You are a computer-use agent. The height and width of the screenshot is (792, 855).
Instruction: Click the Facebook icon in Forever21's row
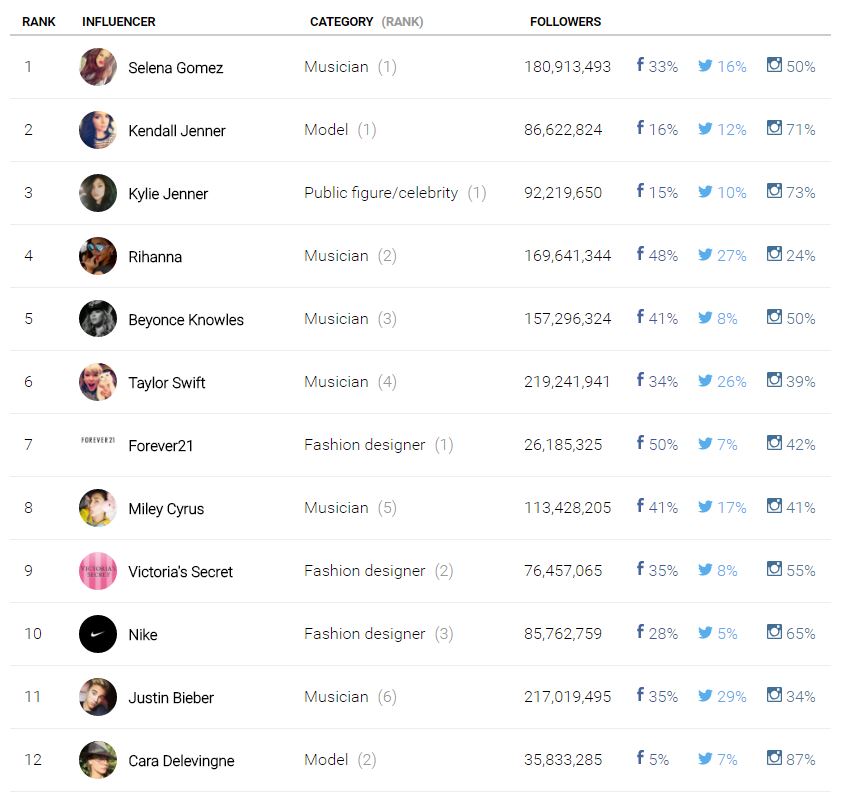click(640, 444)
